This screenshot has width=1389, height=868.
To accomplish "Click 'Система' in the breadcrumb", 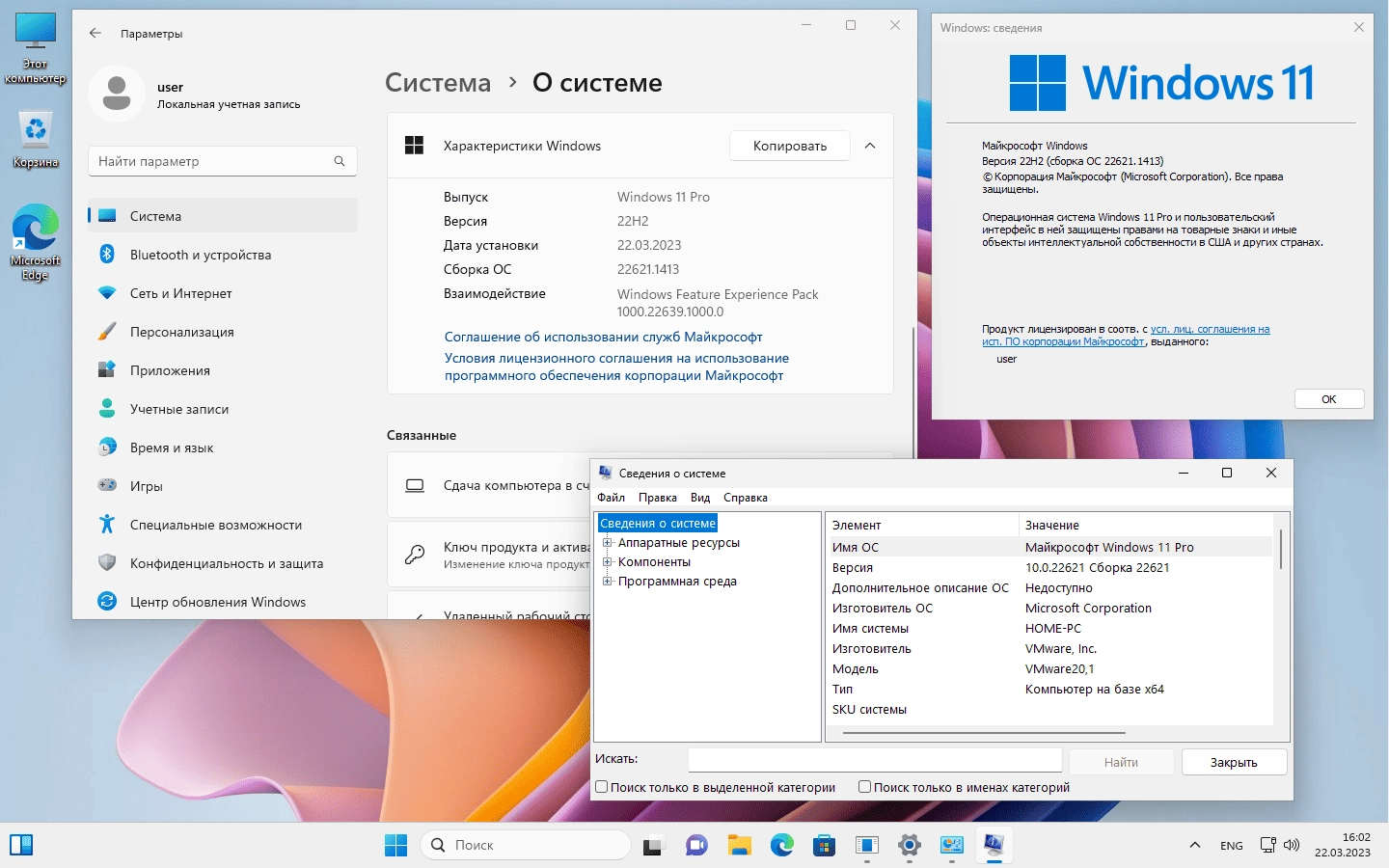I will pos(438,83).
